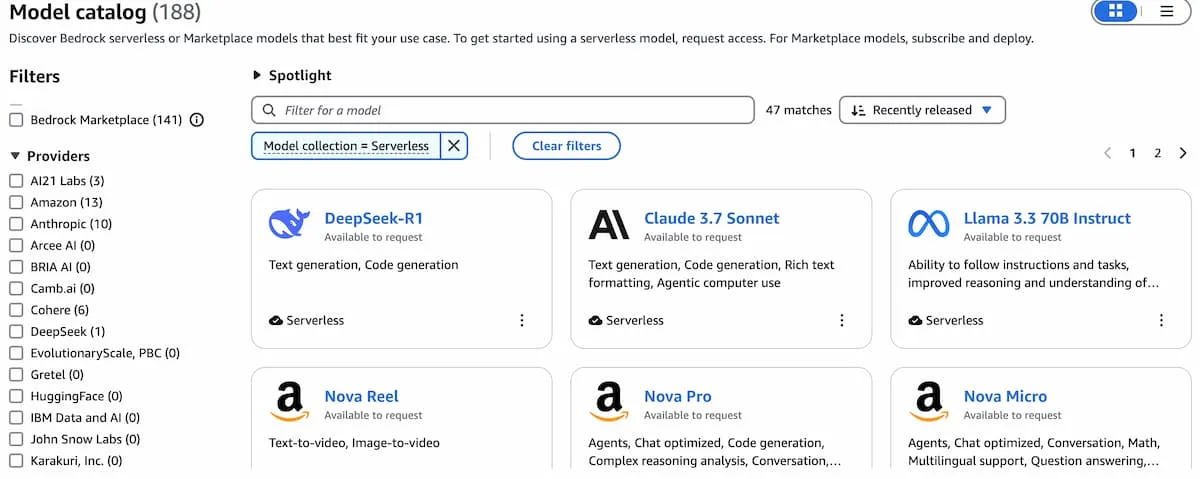
Task: Check the Anthropic (10) provider
Action: coord(16,224)
